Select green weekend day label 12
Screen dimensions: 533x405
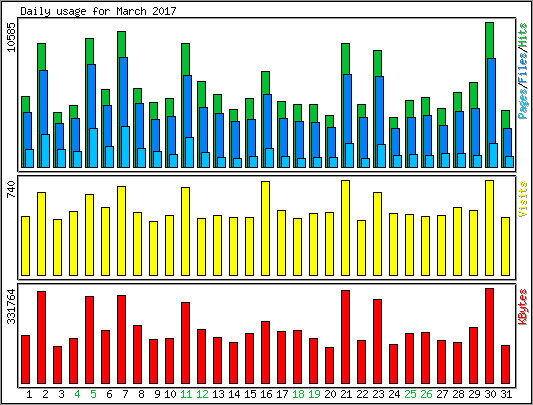coord(202,394)
